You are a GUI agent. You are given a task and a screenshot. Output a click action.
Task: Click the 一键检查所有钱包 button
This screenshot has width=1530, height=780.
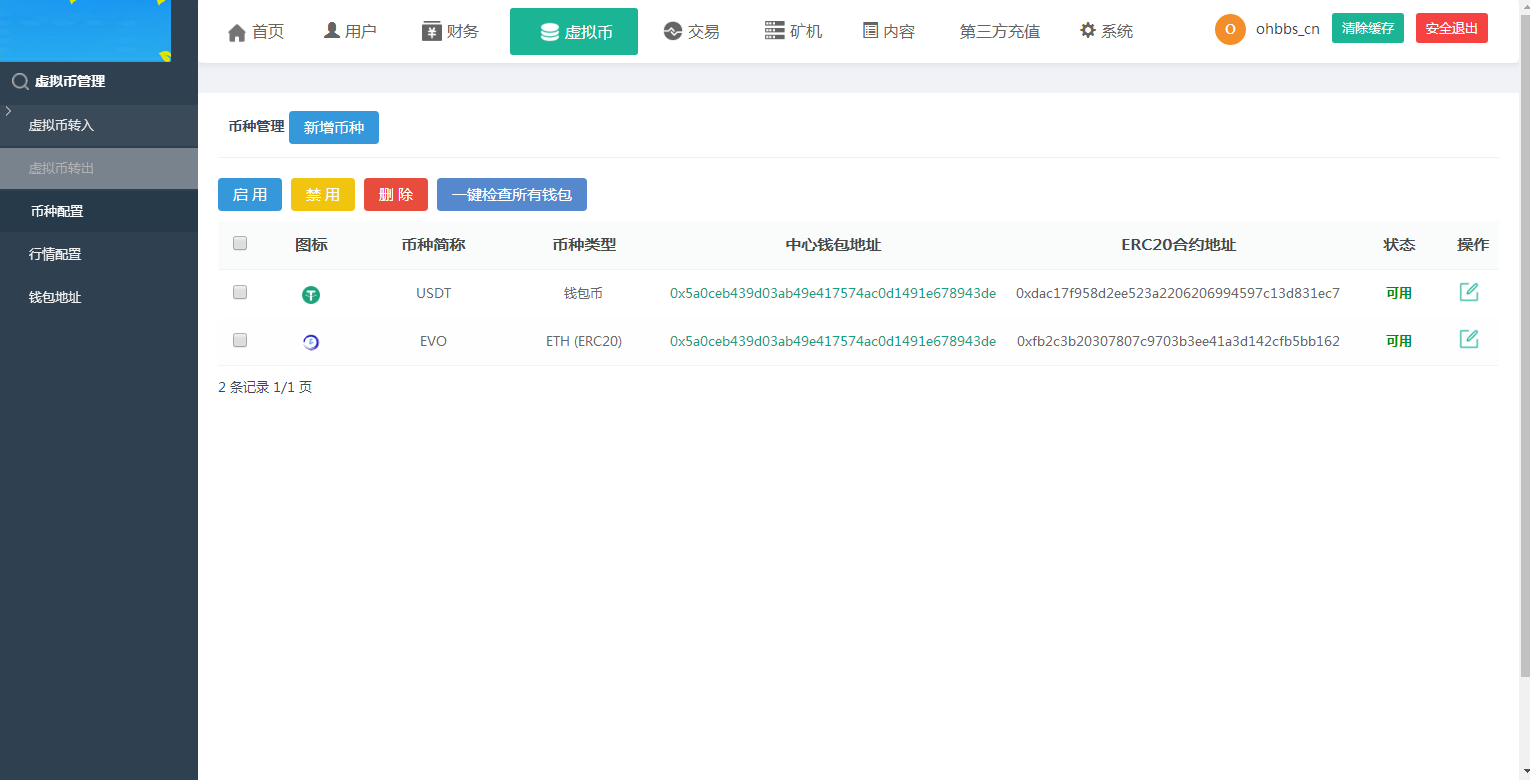click(x=511, y=195)
